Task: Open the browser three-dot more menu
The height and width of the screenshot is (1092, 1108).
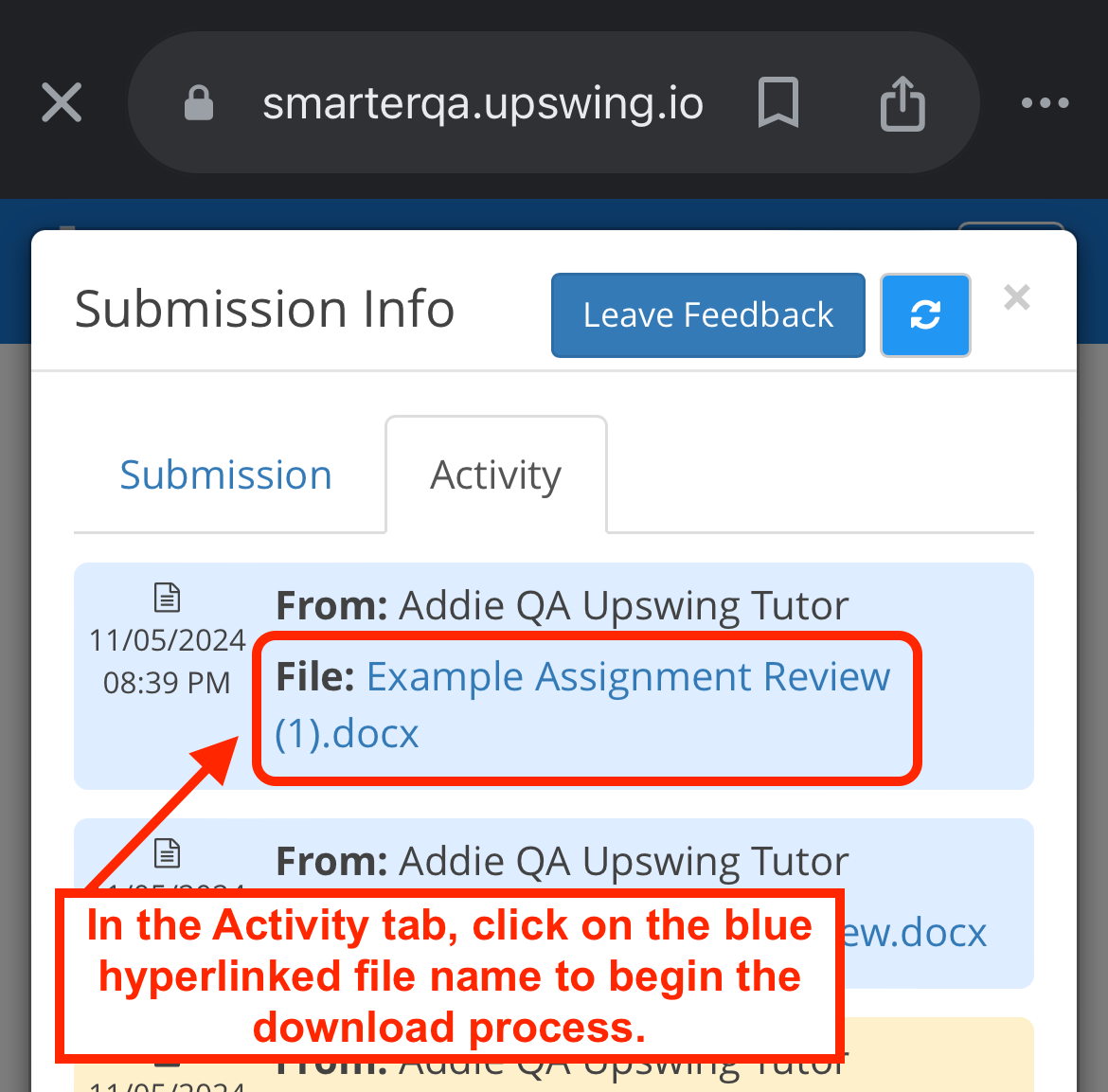Action: pos(1045,103)
